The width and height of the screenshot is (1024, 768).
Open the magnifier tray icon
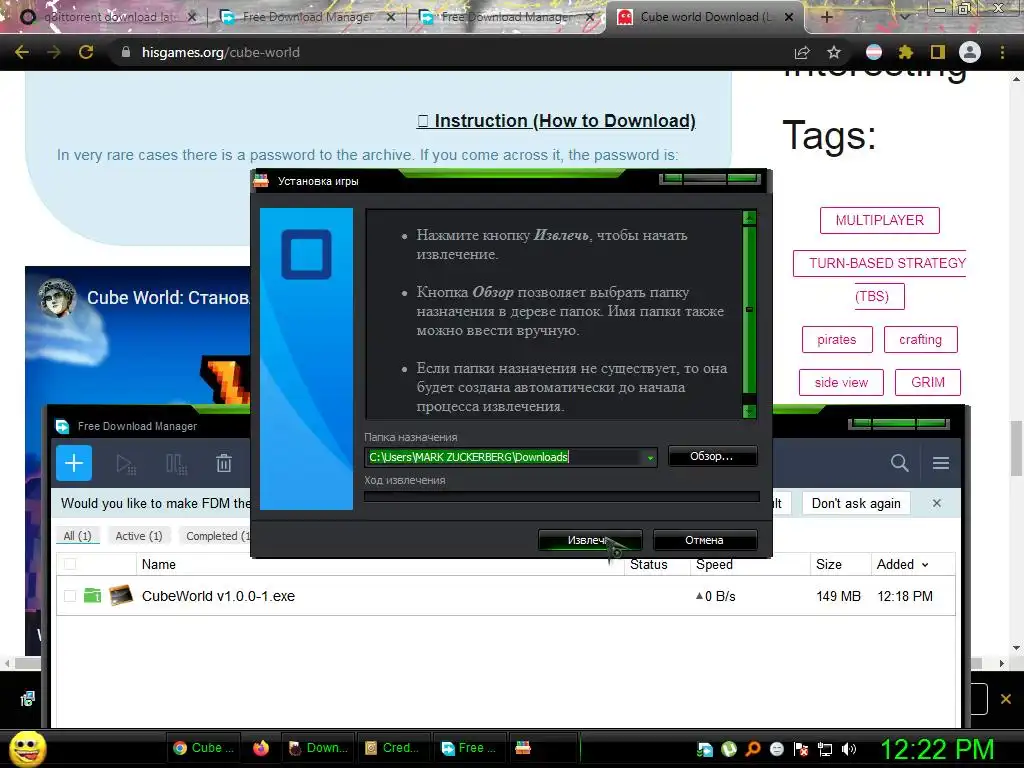[x=753, y=749]
